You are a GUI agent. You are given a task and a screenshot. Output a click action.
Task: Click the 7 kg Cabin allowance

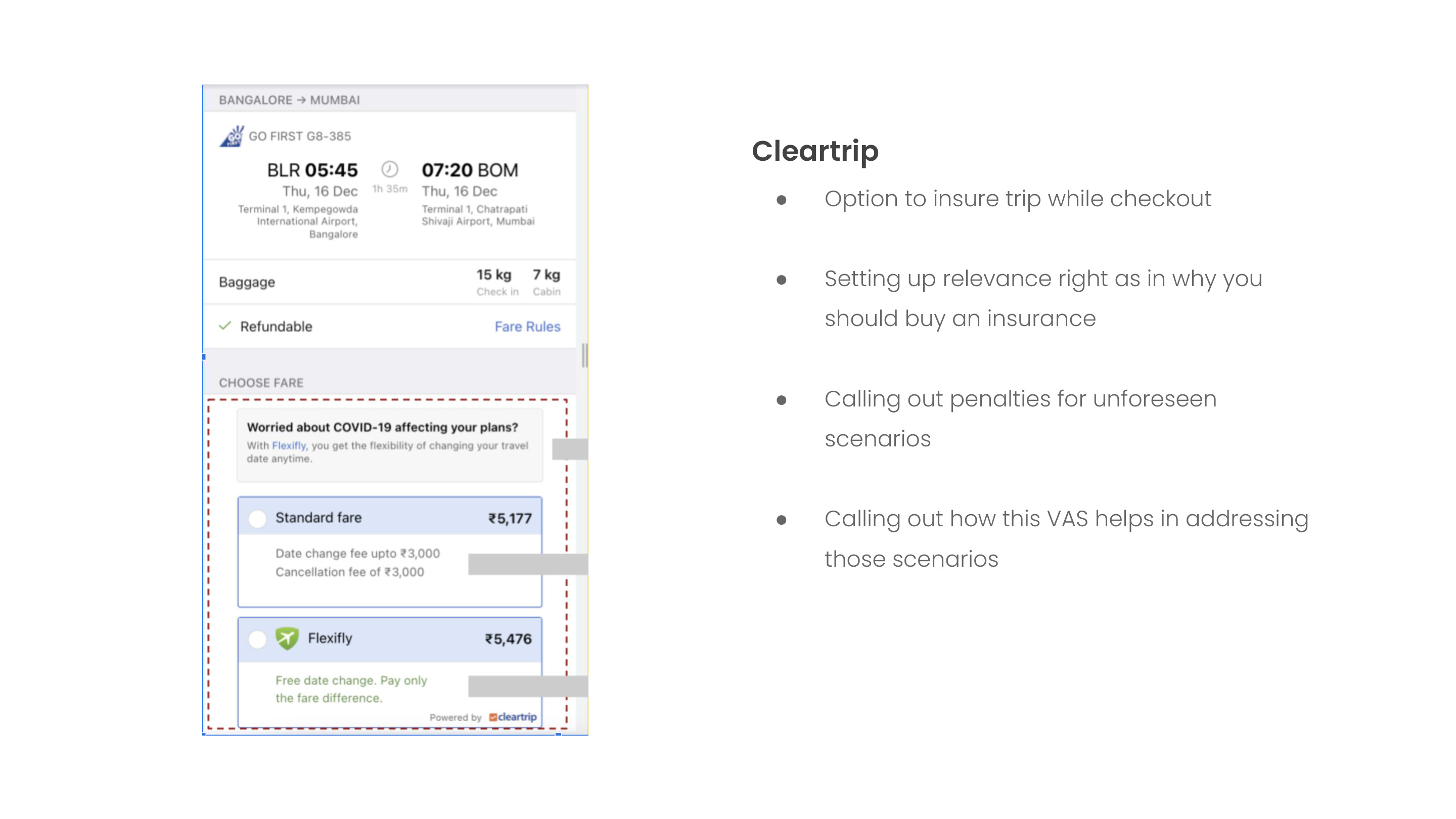[x=547, y=282]
